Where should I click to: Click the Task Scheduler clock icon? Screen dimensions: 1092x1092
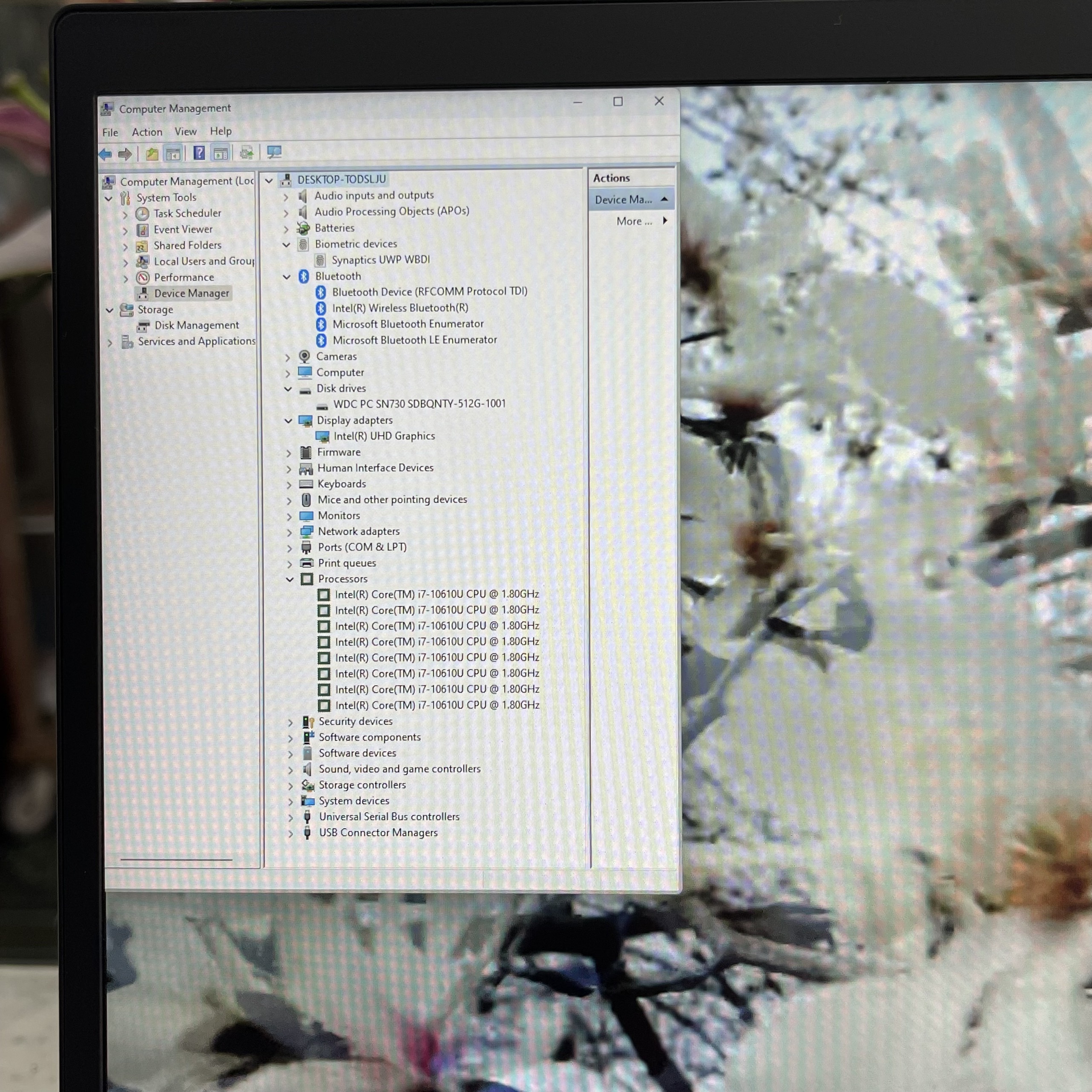click(x=142, y=214)
